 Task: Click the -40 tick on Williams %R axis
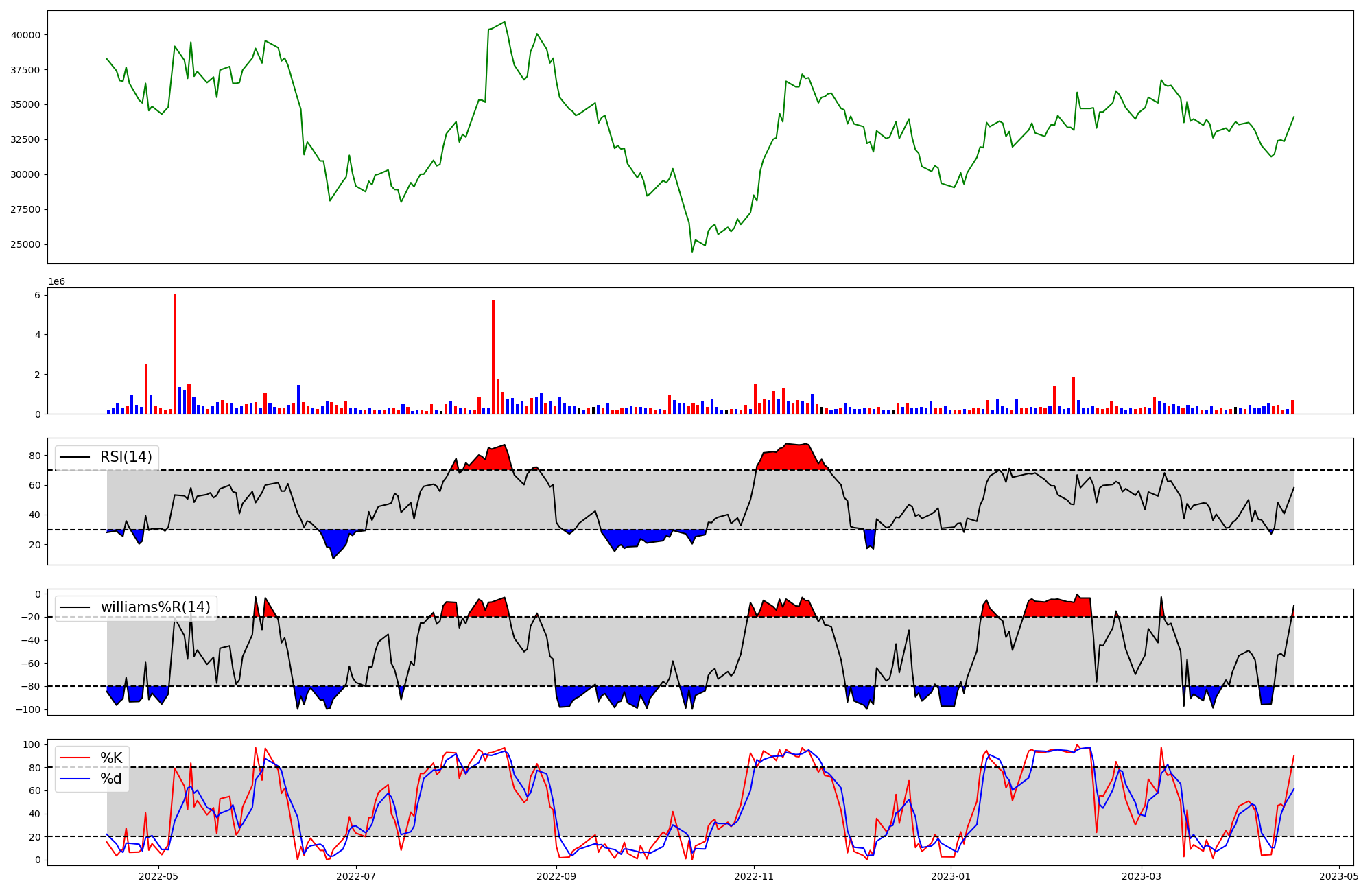pos(31,640)
